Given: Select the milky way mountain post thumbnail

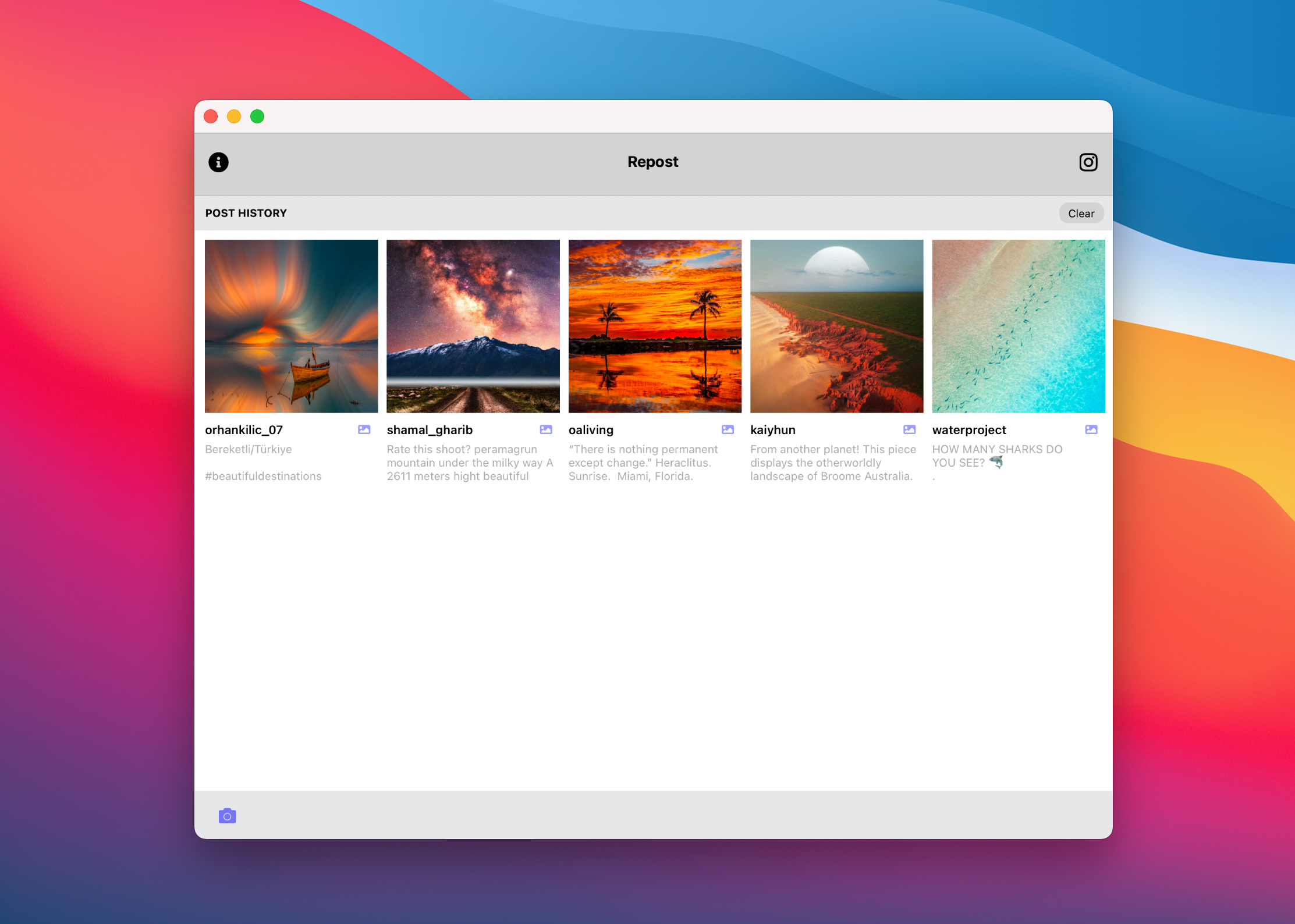Looking at the screenshot, I should pos(473,326).
